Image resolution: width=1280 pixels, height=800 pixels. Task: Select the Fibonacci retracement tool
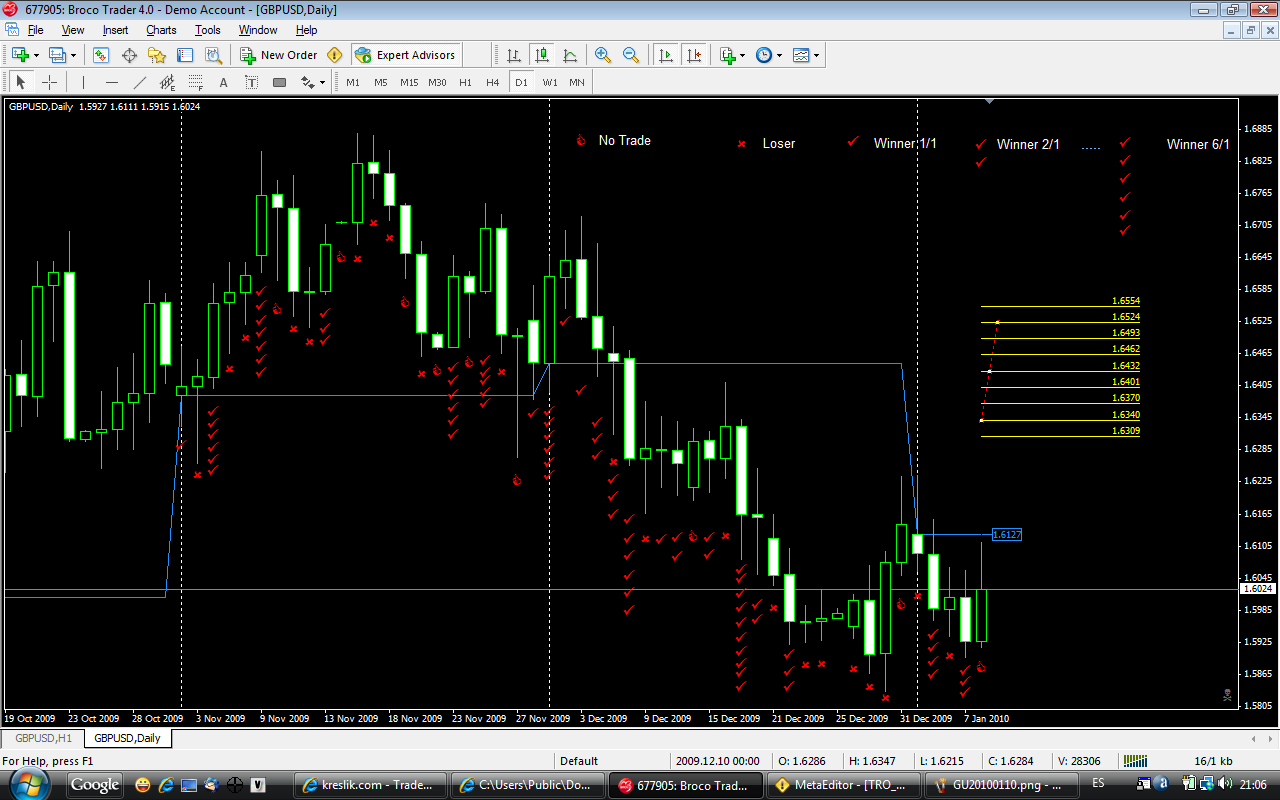coord(196,82)
